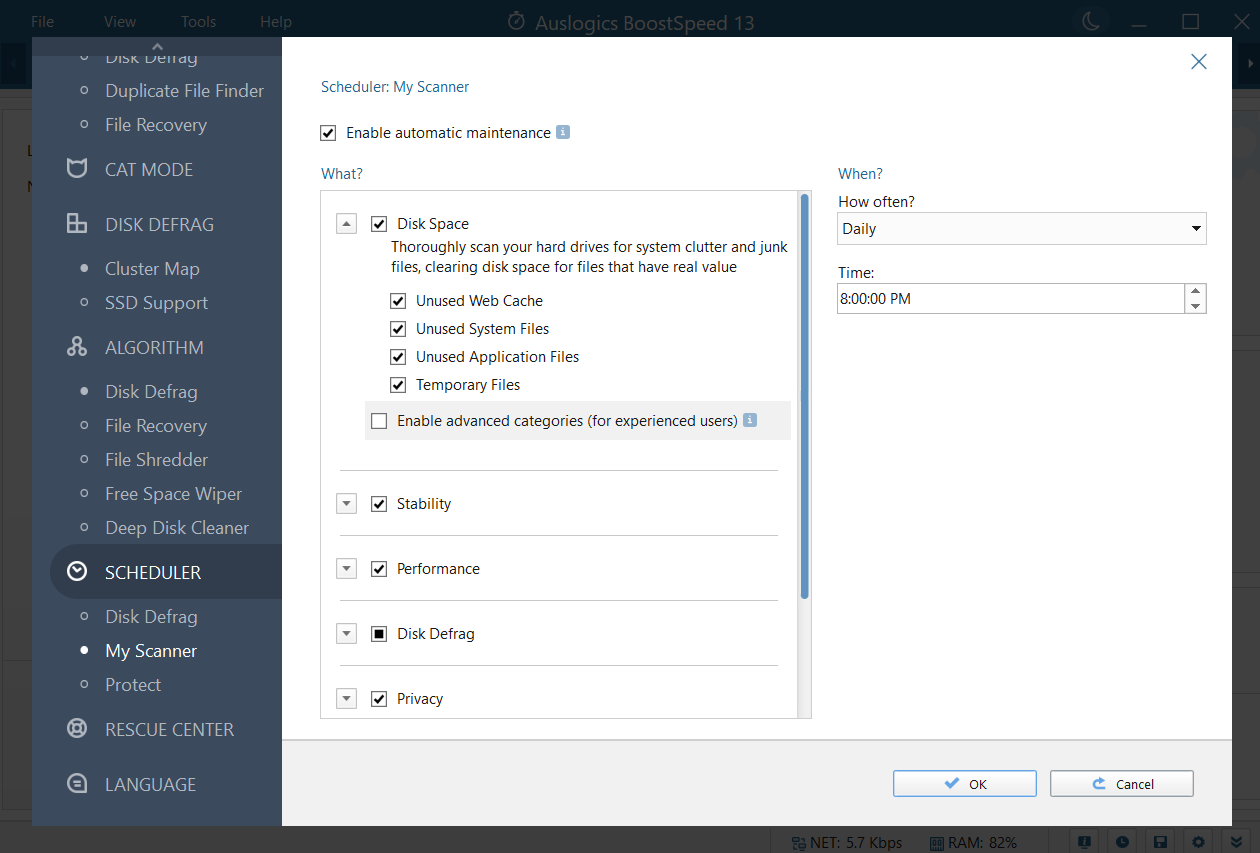The height and width of the screenshot is (853, 1260).
Task: Collapse the status bar using the double-chevron icon
Action: (1235, 842)
